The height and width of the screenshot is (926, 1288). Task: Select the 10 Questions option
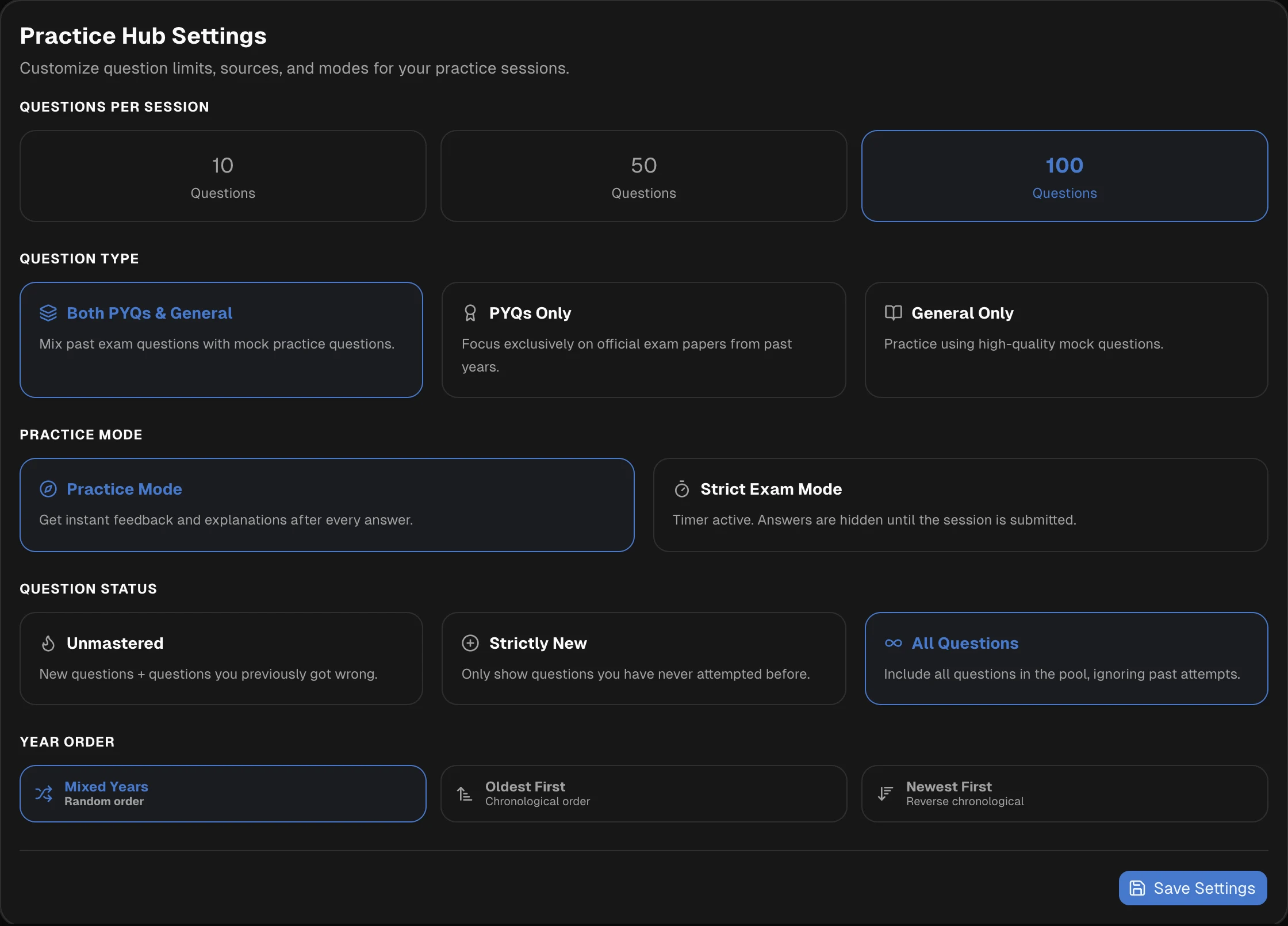(223, 176)
